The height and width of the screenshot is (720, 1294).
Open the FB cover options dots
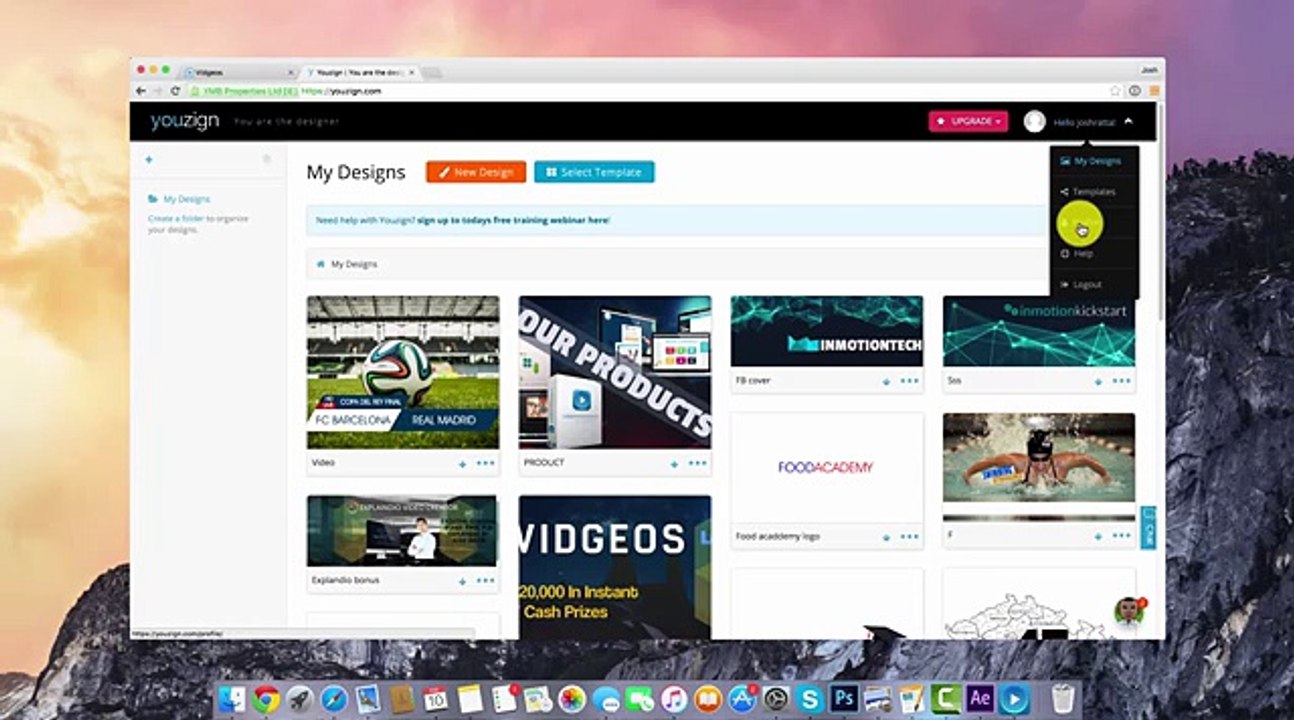point(910,381)
